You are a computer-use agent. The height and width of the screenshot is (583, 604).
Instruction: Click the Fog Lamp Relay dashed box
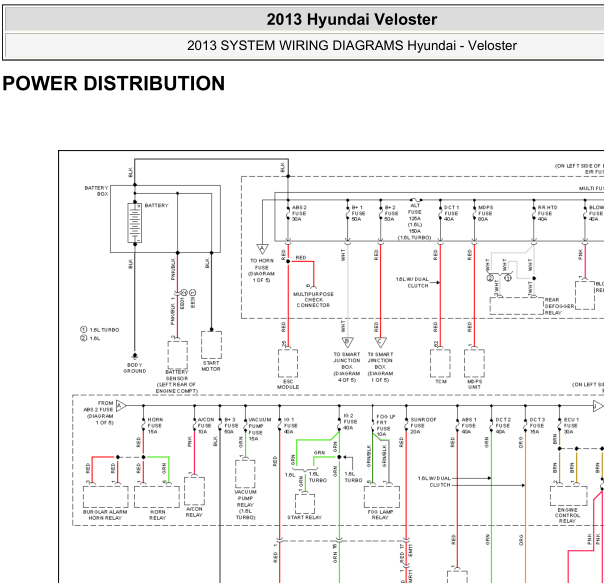tap(382, 497)
